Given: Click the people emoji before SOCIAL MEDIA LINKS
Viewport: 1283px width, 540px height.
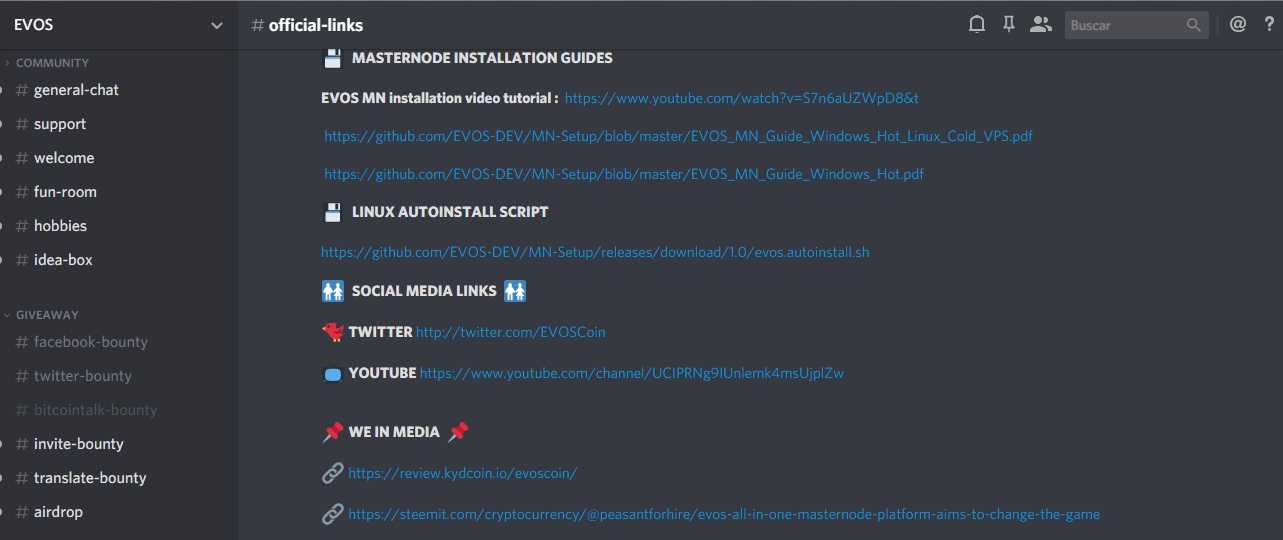Looking at the screenshot, I should [x=333, y=291].
